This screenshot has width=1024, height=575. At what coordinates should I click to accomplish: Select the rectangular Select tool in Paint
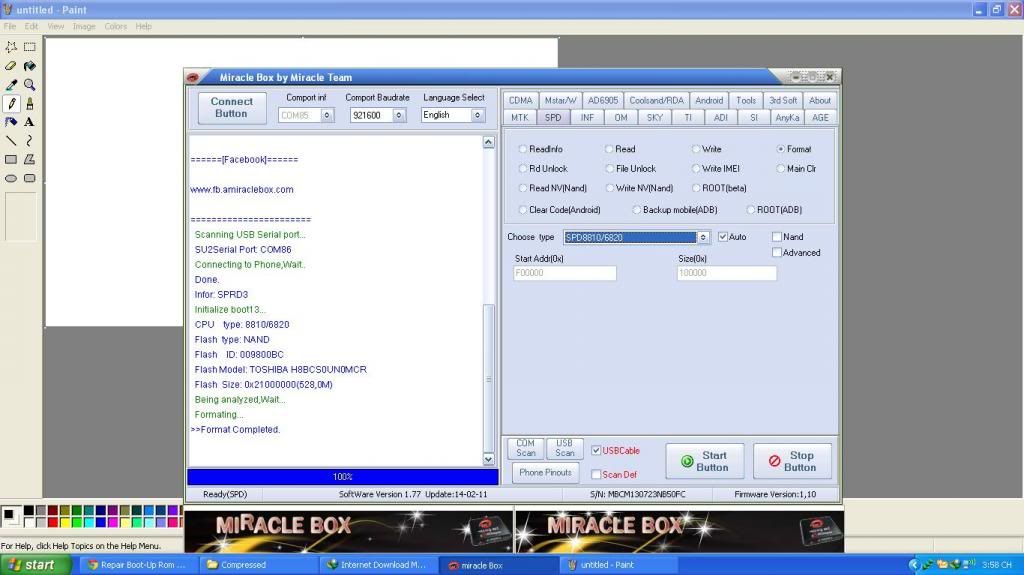[30, 47]
